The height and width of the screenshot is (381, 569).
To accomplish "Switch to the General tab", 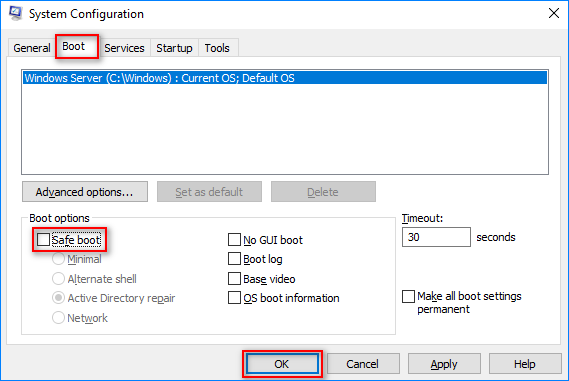I will pos(32,48).
